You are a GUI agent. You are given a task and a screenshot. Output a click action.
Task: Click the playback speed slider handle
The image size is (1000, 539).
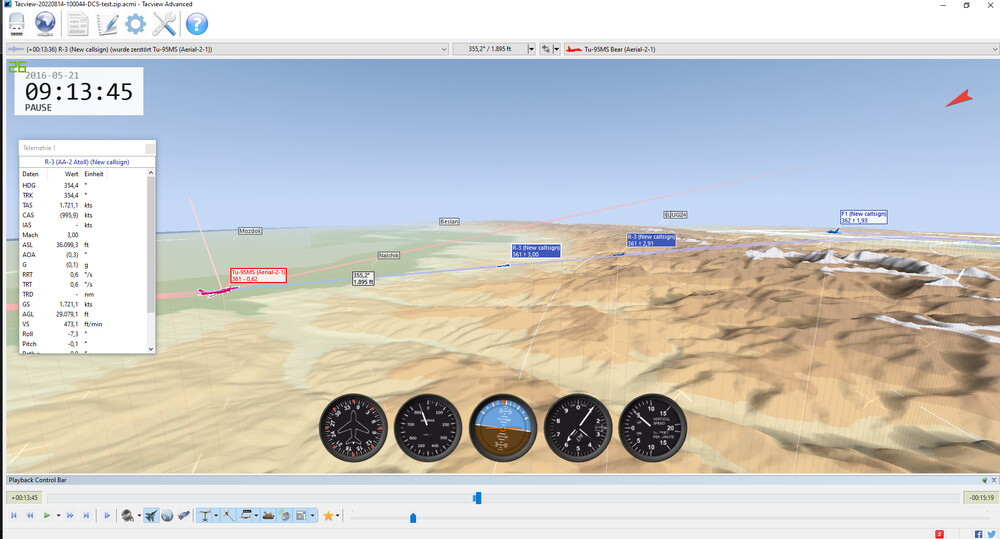pyautogui.click(x=413, y=517)
